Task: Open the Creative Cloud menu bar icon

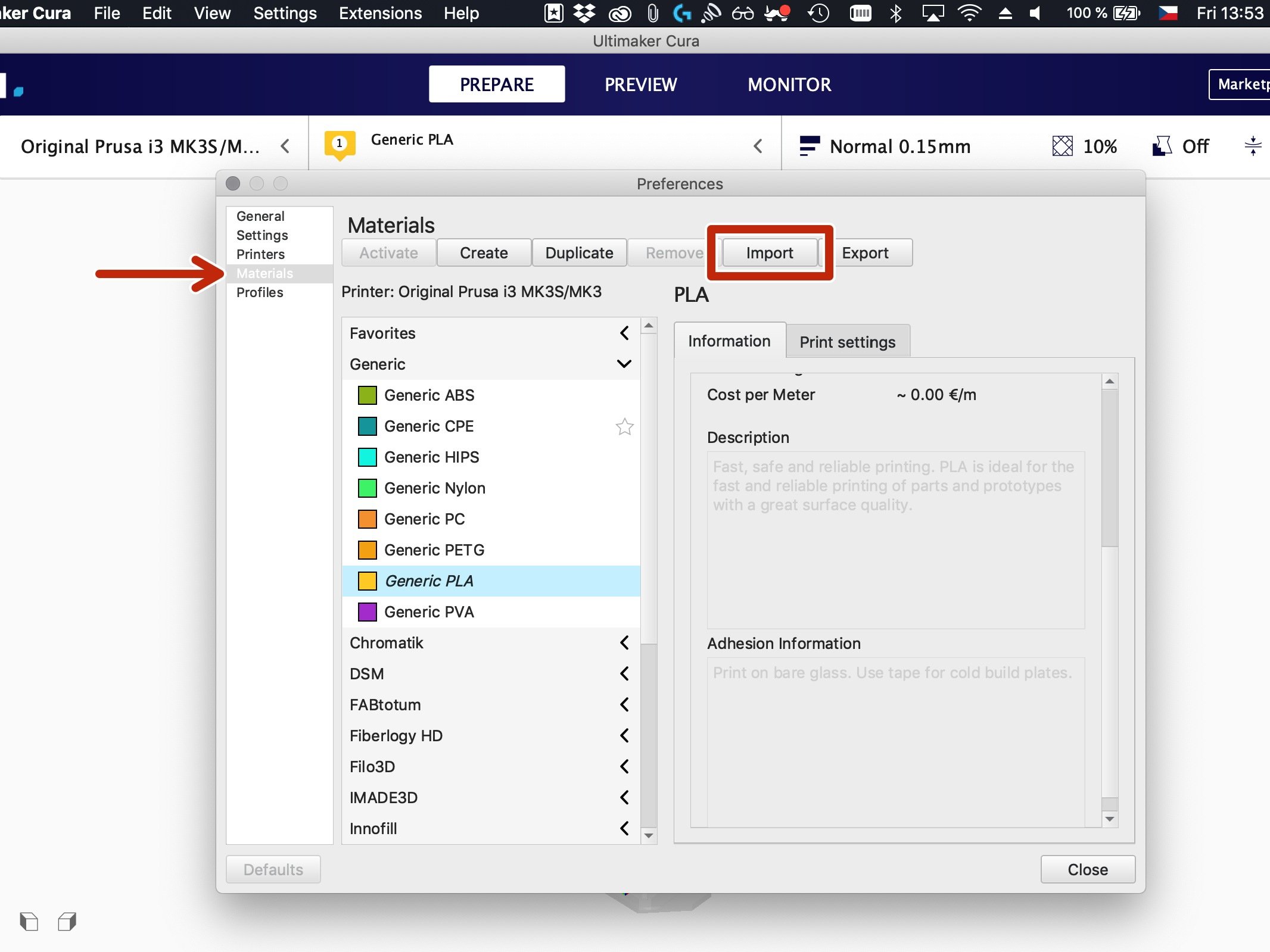Action: [x=620, y=13]
